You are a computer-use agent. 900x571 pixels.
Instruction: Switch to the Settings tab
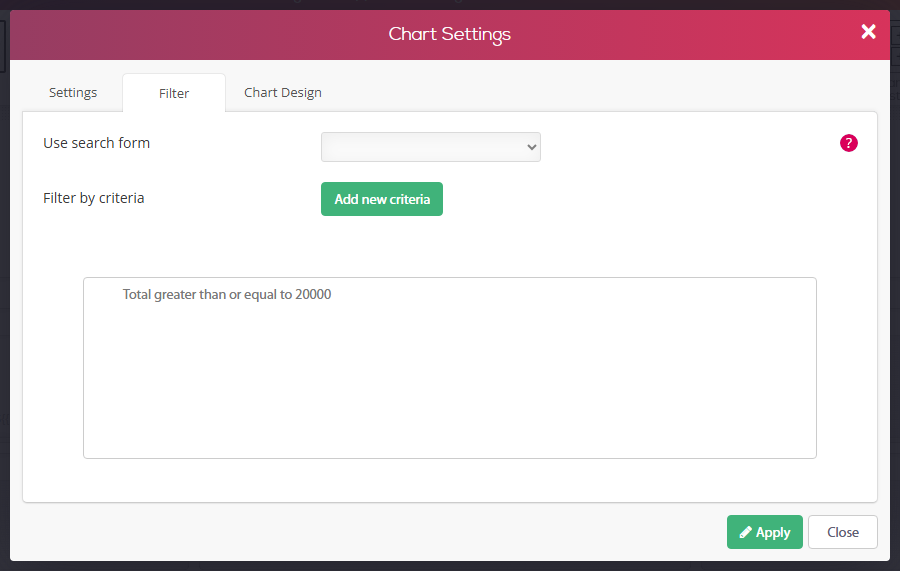tap(73, 92)
